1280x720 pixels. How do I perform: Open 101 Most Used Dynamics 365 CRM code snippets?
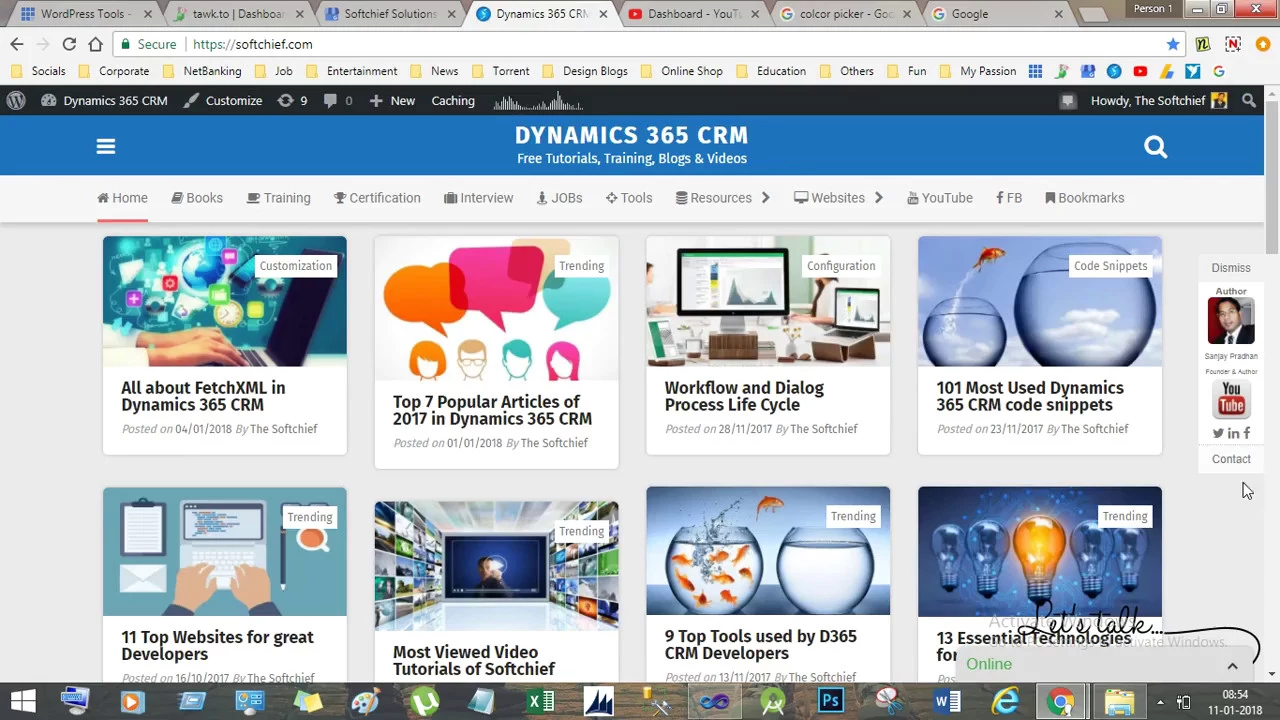(x=1030, y=396)
